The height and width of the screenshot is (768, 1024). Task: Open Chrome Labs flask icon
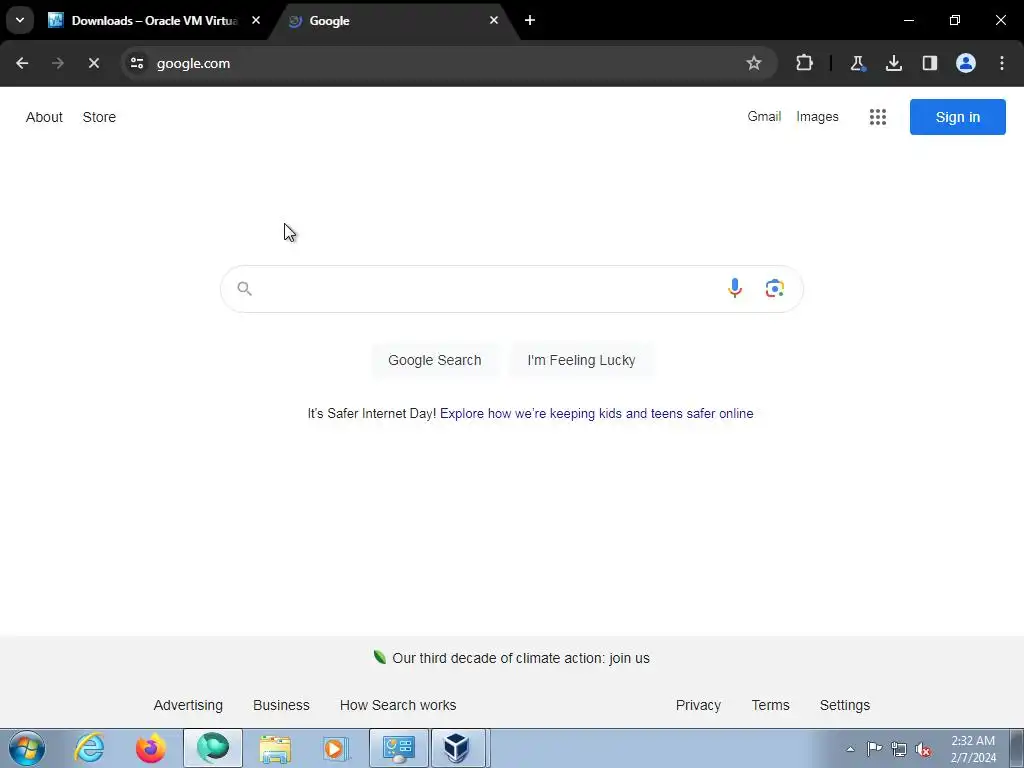pos(857,63)
